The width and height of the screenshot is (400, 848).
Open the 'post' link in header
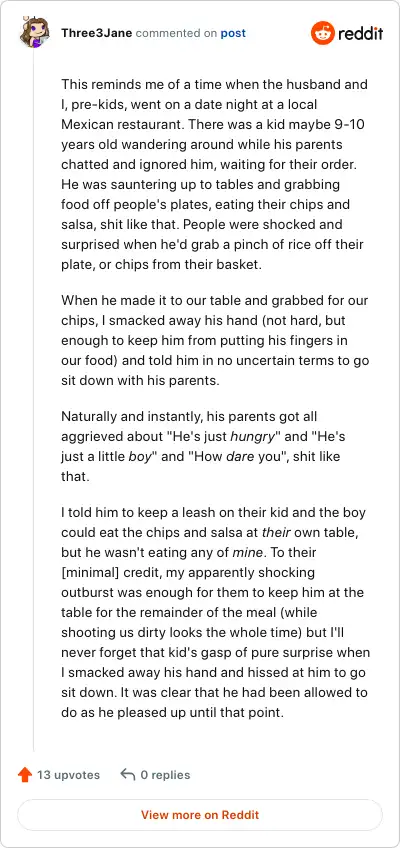click(233, 33)
